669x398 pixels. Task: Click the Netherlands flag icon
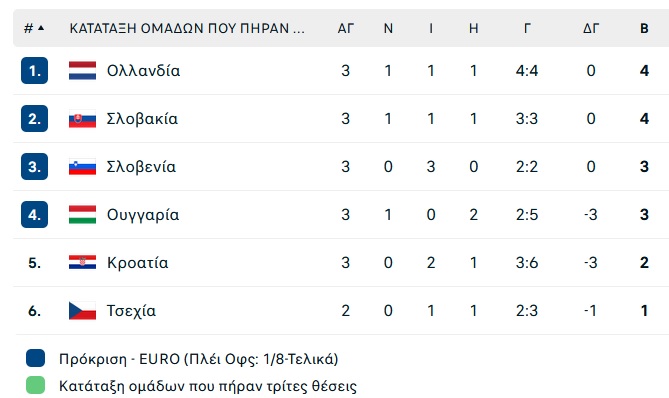tap(82, 70)
